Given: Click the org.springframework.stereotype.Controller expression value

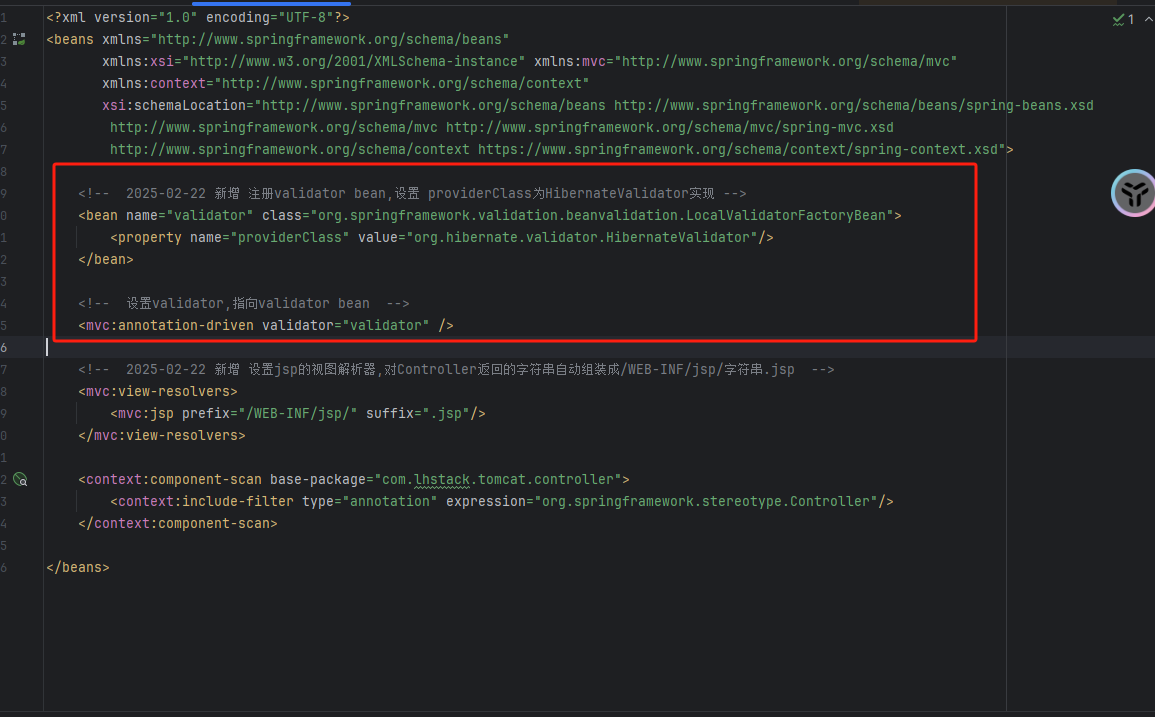Looking at the screenshot, I should [x=708, y=501].
